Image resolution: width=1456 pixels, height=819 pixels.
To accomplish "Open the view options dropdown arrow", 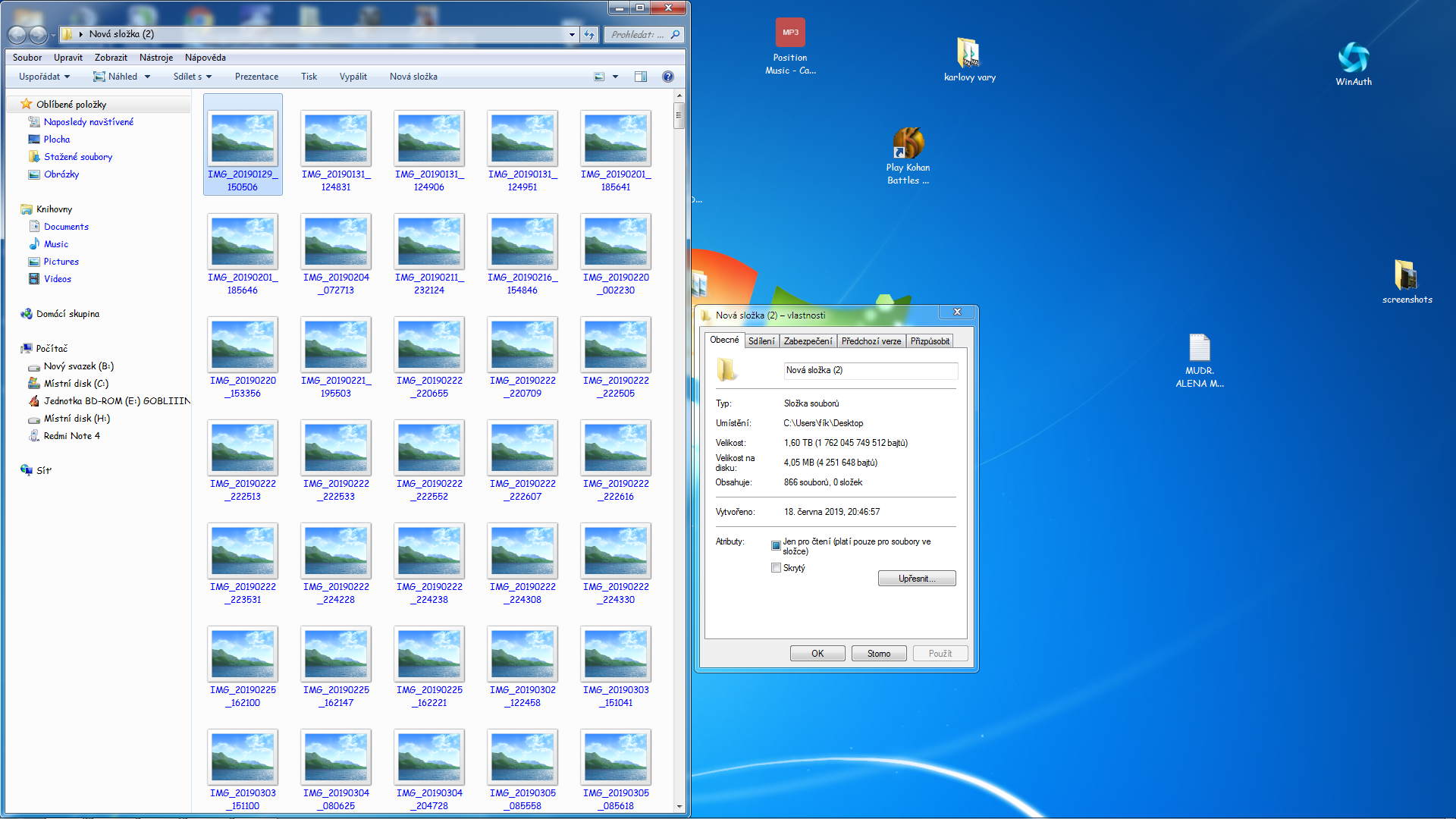I will (x=615, y=77).
